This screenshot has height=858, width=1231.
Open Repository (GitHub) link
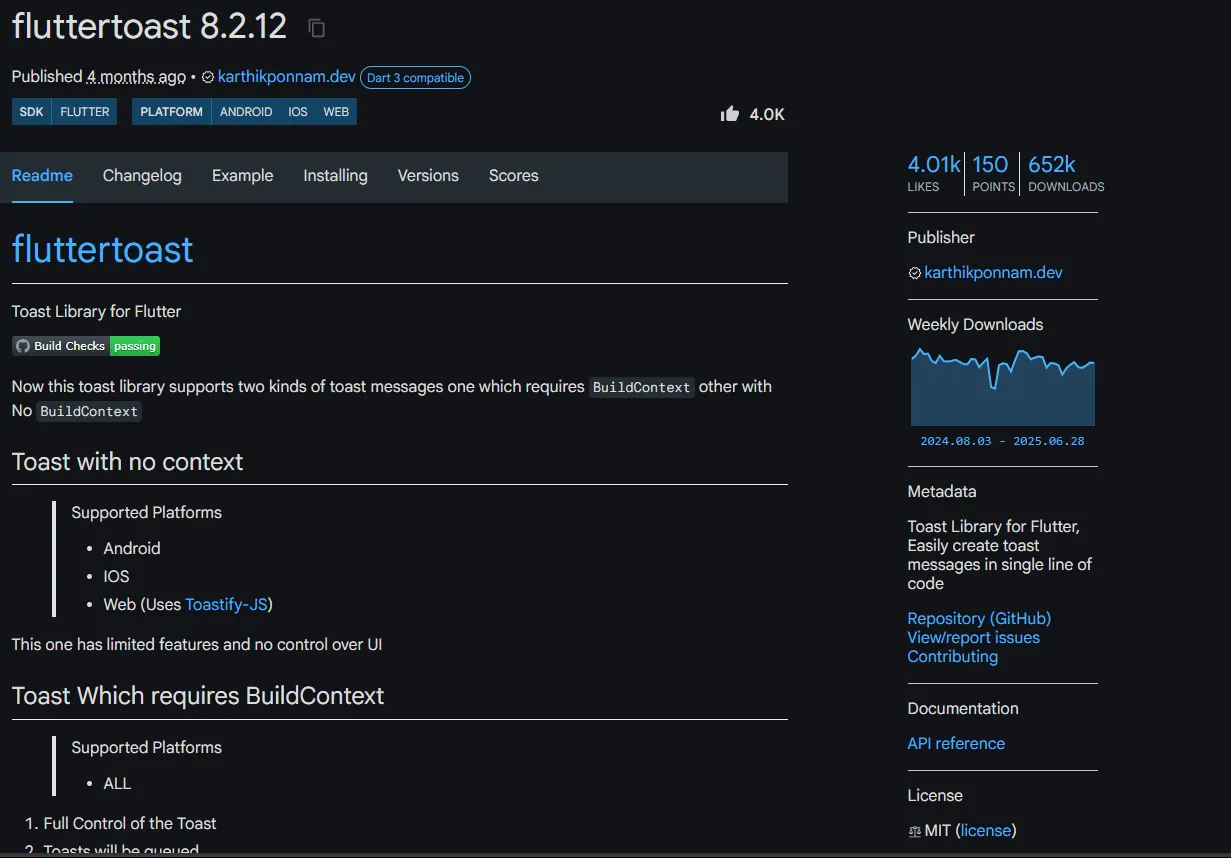[979, 619]
